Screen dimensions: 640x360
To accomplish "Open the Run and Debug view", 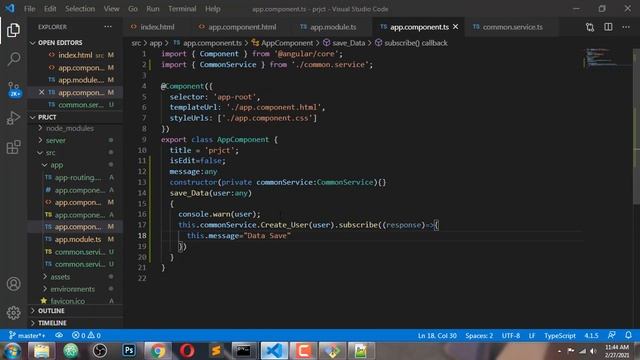I will (x=13, y=118).
